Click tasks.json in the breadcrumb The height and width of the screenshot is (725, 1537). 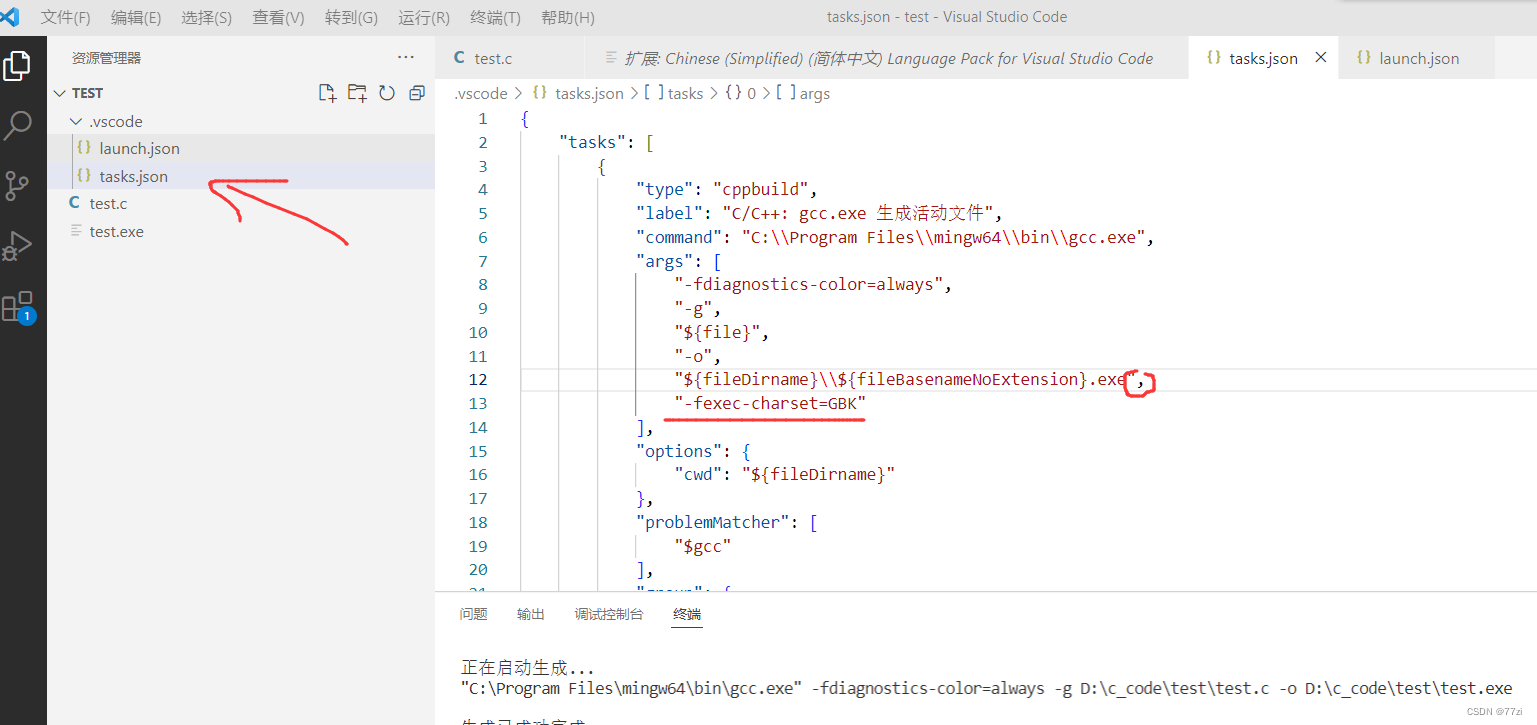pyautogui.click(x=589, y=93)
